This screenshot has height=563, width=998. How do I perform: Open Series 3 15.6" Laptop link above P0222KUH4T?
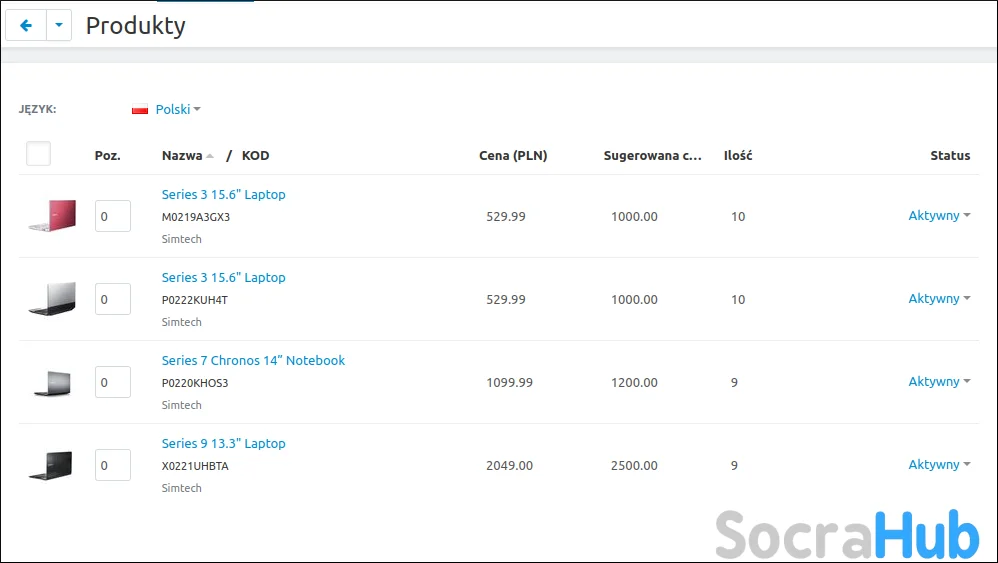pyautogui.click(x=223, y=277)
